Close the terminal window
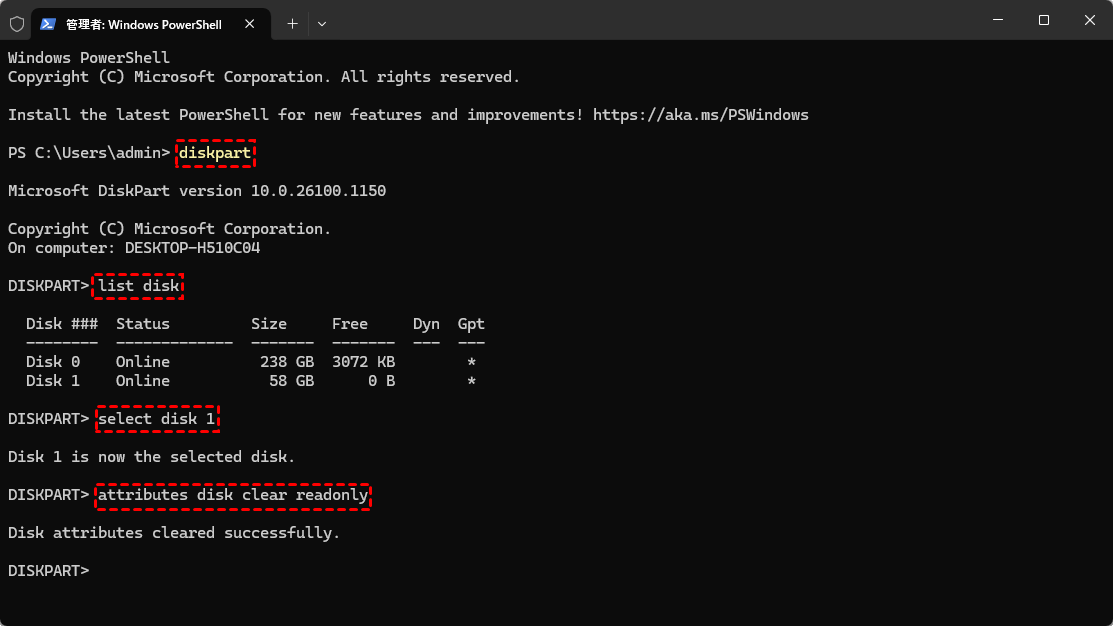Screen dimensions: 1113x626 click(x=1089, y=20)
